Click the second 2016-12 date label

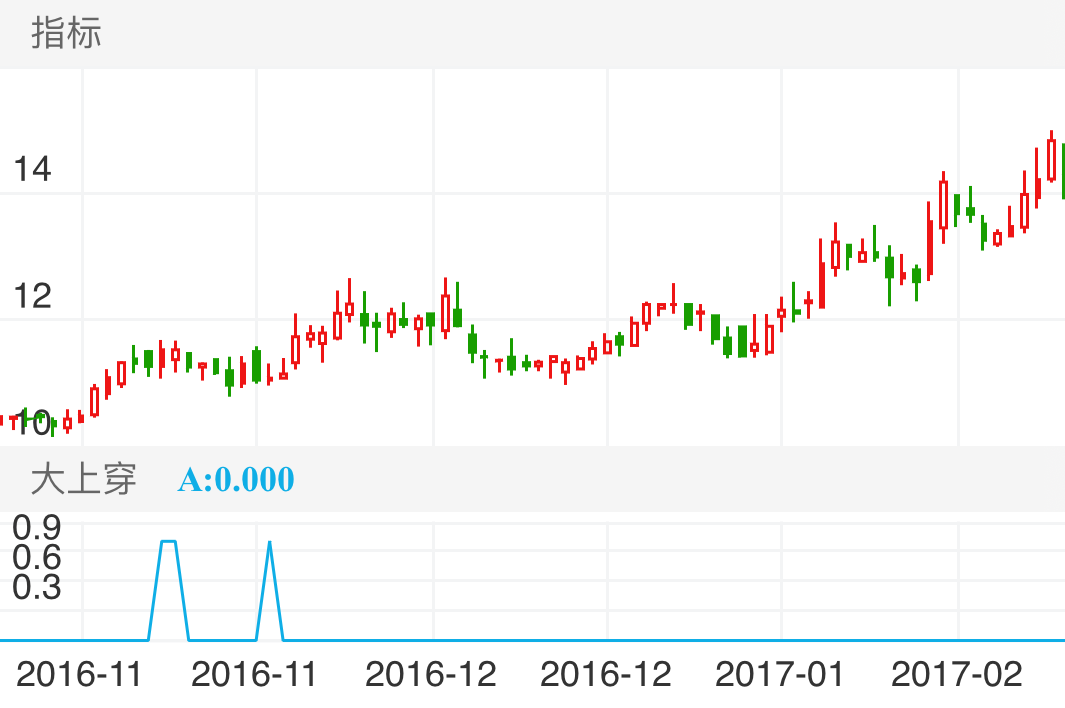point(606,674)
